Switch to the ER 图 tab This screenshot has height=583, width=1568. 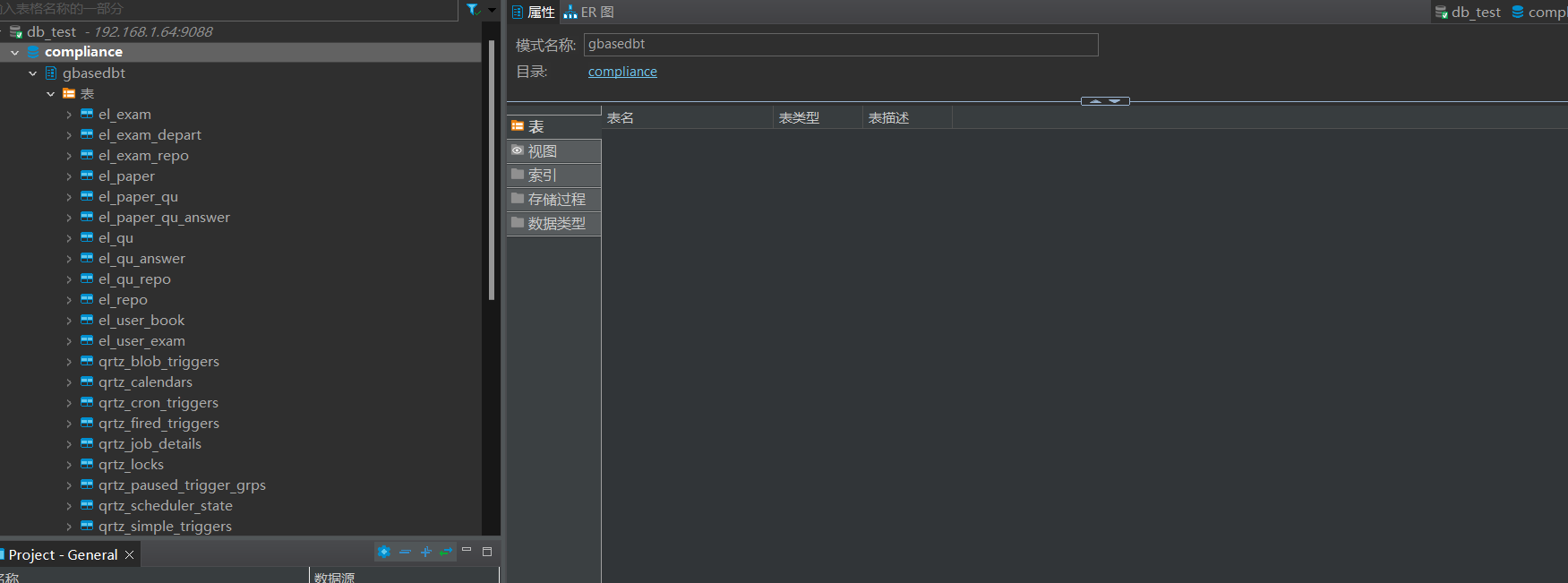tap(588, 13)
